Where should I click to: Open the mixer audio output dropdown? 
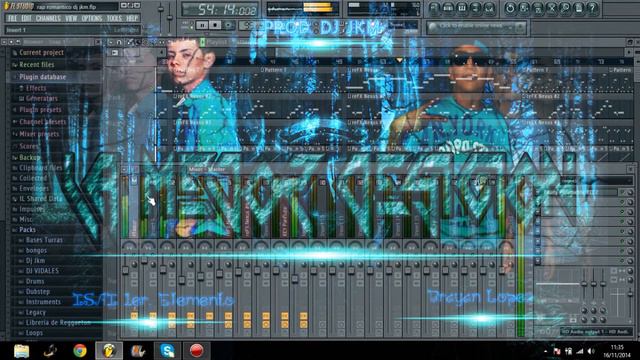(596, 332)
